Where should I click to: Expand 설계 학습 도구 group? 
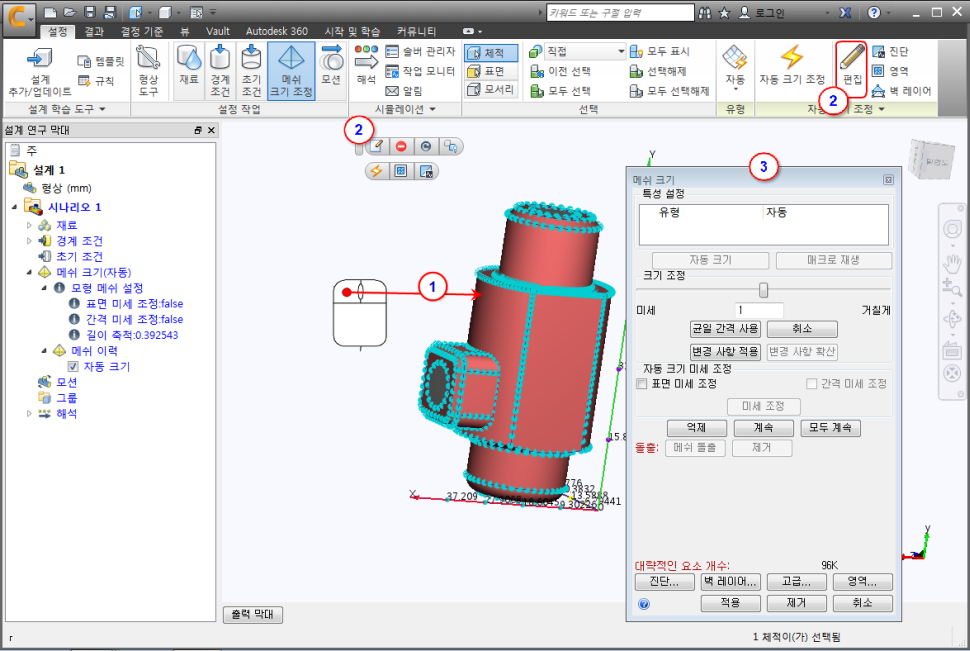67,109
